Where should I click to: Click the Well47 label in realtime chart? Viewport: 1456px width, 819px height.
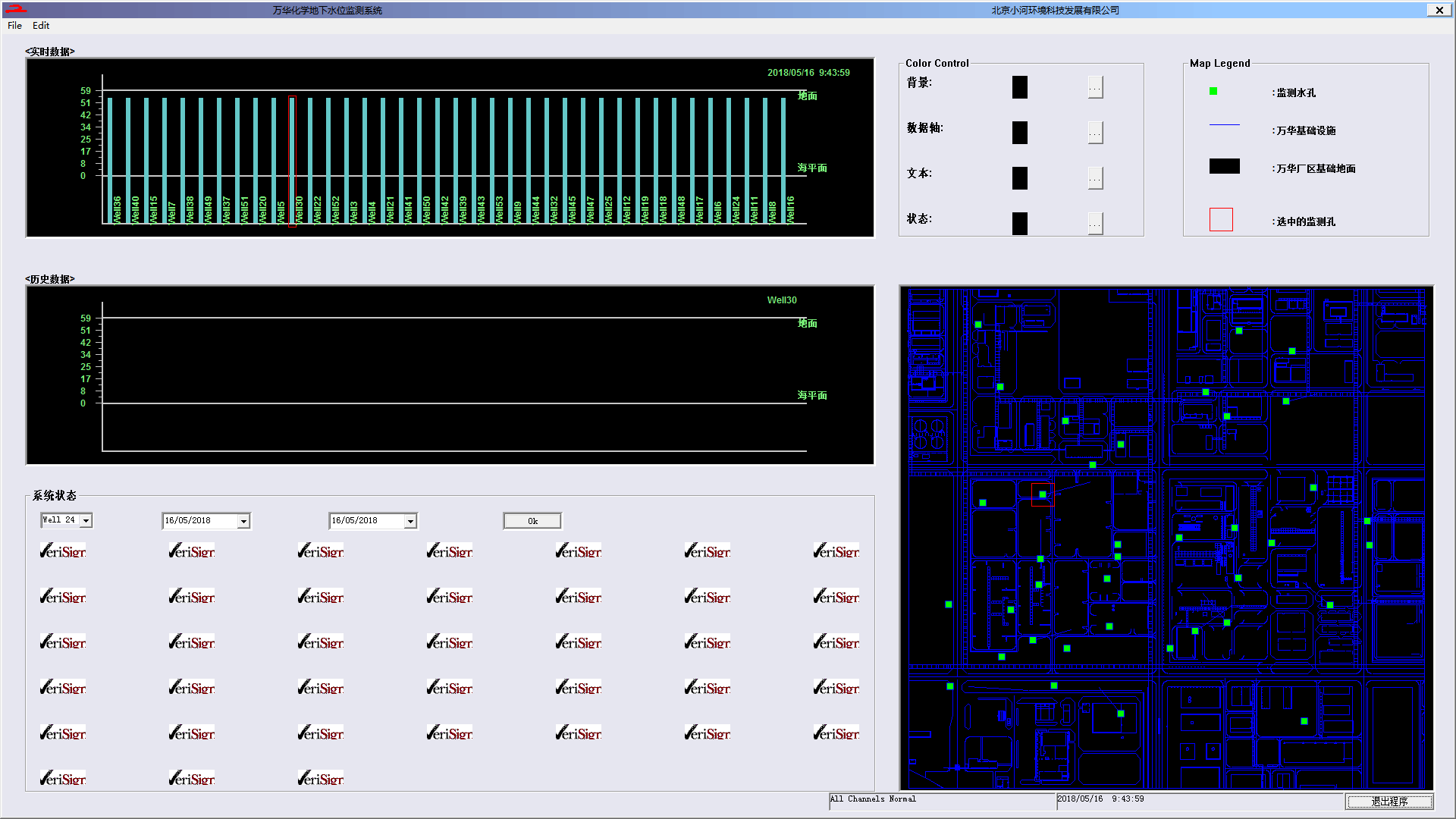[591, 209]
